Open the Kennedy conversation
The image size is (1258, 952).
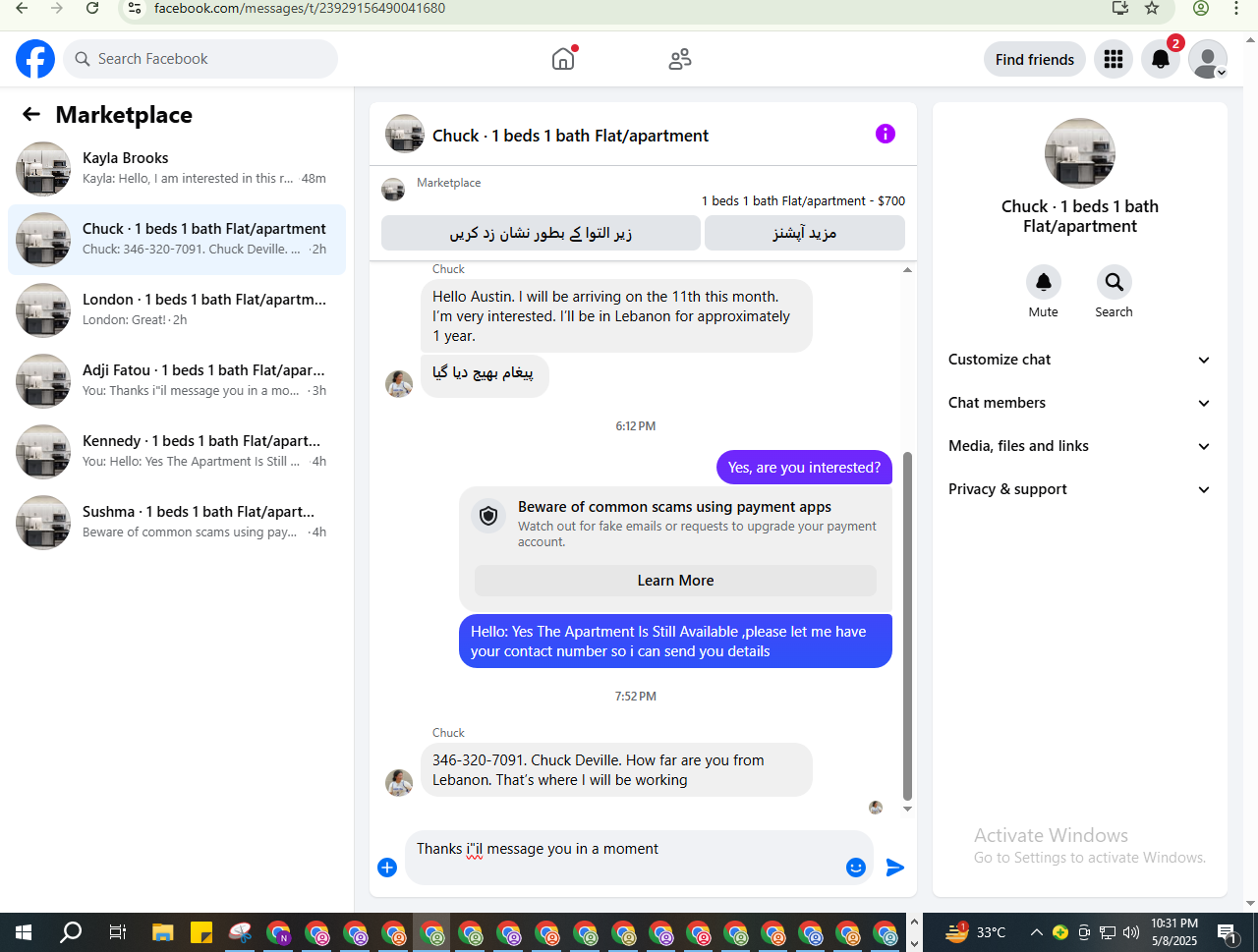pyautogui.click(x=177, y=452)
